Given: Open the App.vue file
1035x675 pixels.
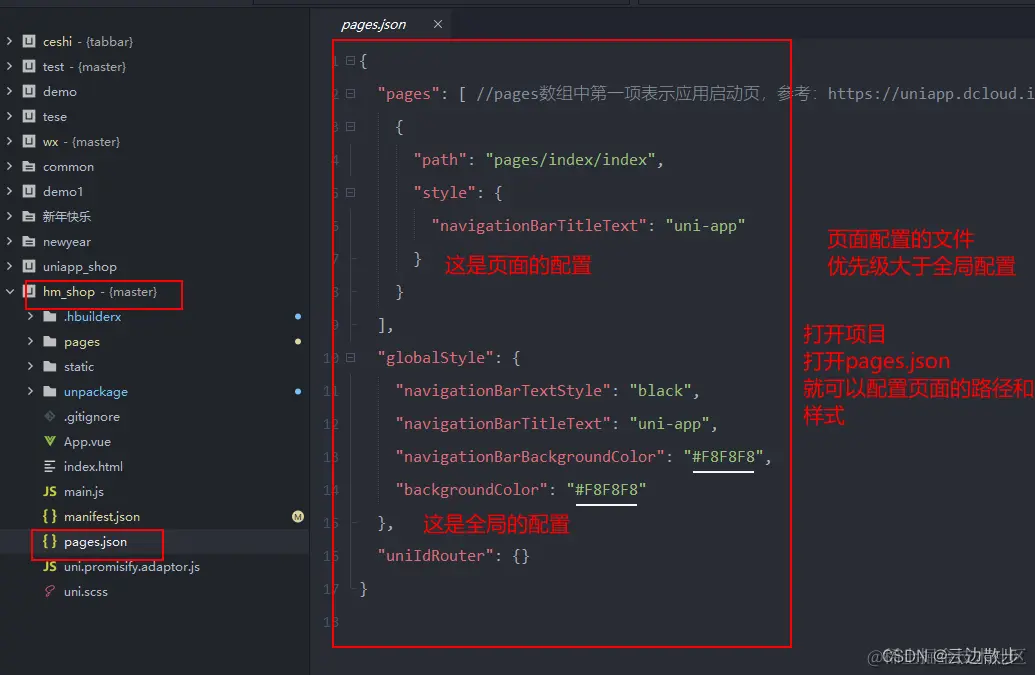Looking at the screenshot, I should pos(87,441).
